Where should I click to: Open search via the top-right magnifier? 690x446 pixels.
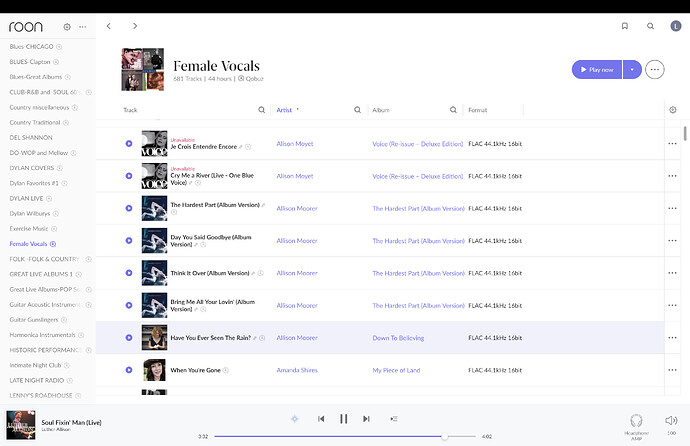[650, 26]
